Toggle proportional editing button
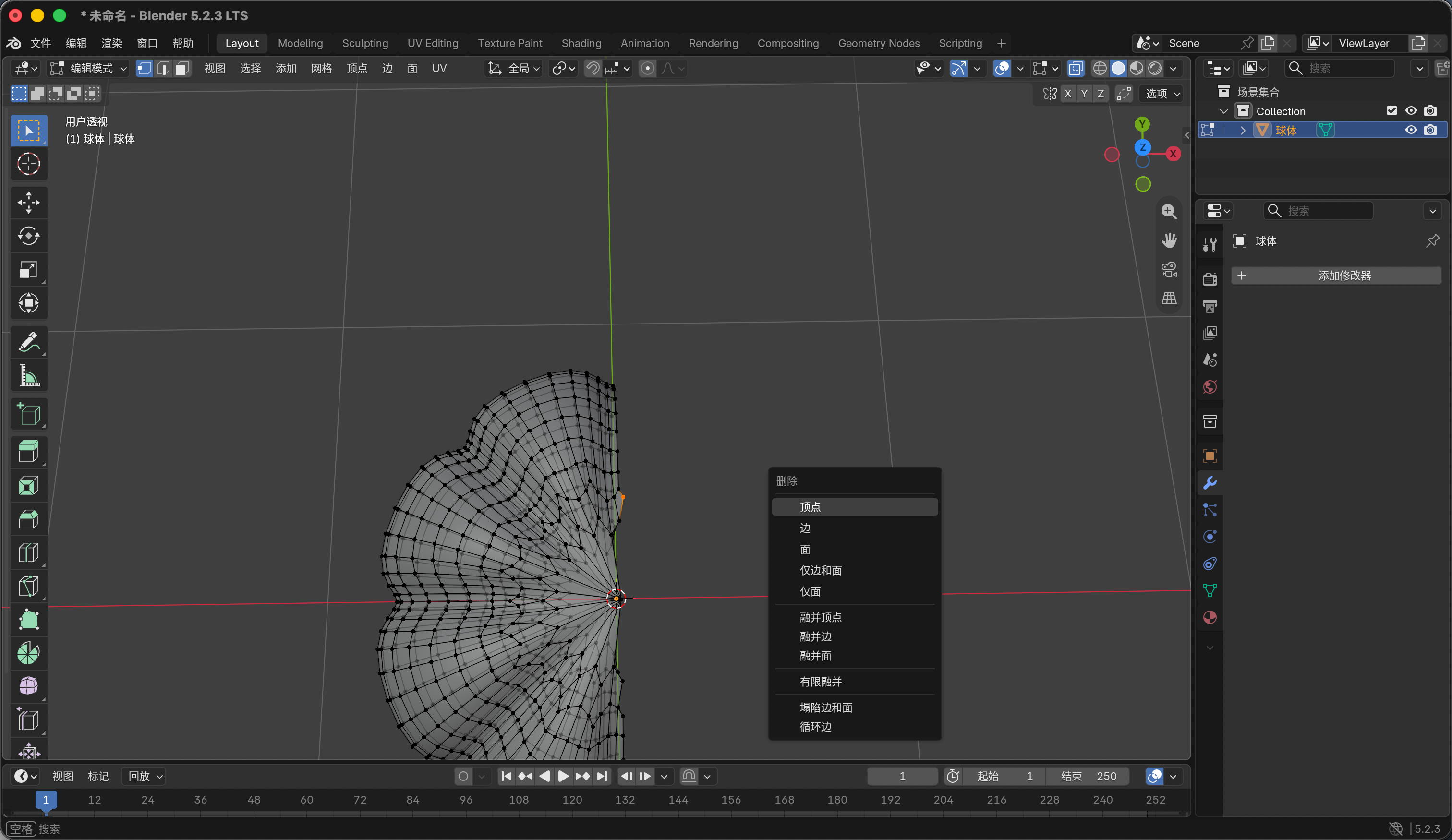1452x840 pixels. coord(648,69)
